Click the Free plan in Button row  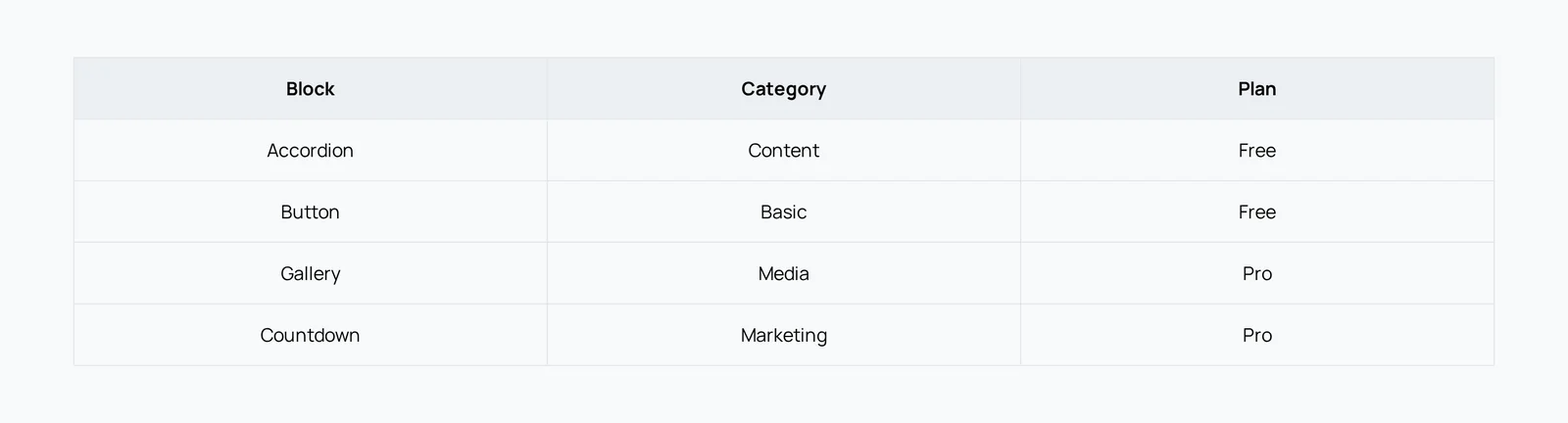point(1257,212)
